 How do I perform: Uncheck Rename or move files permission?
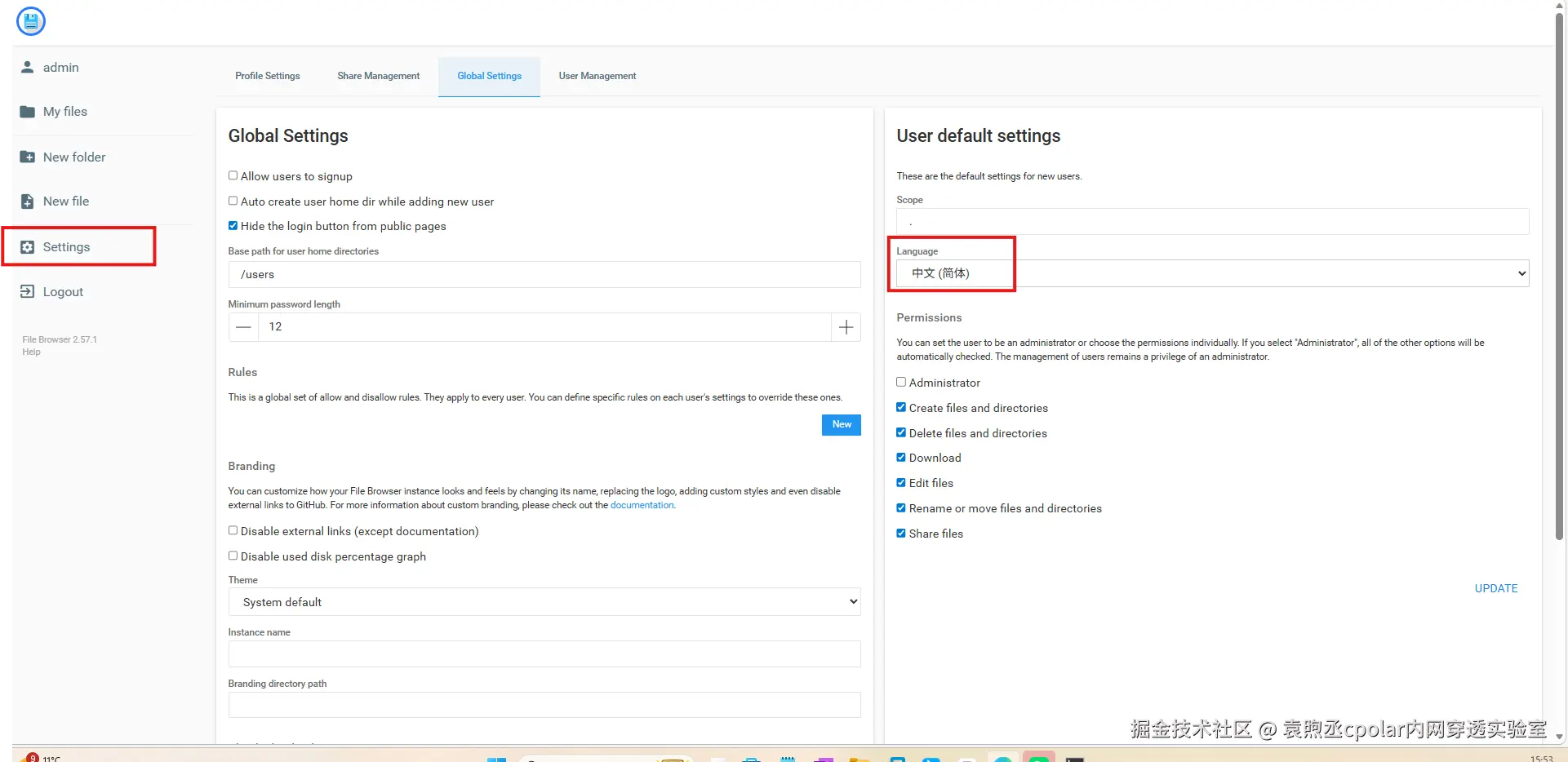(x=901, y=507)
